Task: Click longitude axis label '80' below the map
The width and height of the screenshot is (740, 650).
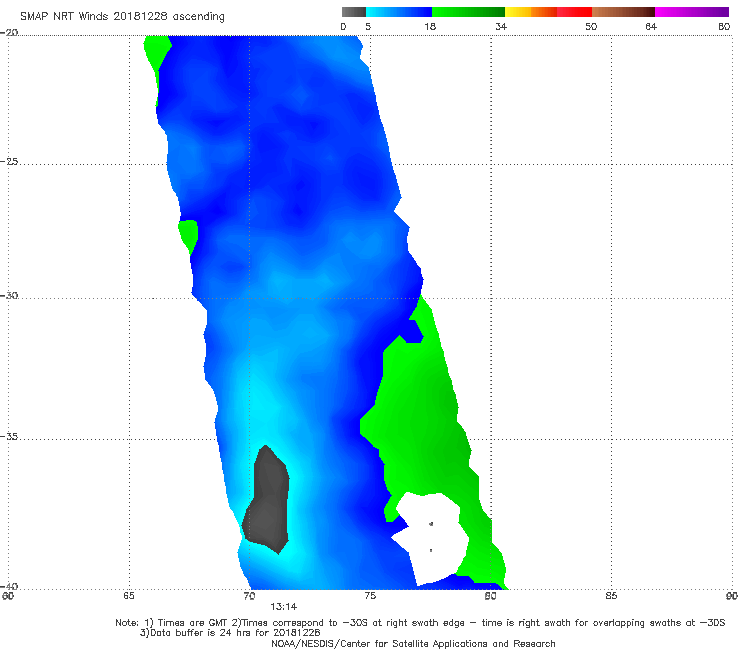Action: click(490, 596)
